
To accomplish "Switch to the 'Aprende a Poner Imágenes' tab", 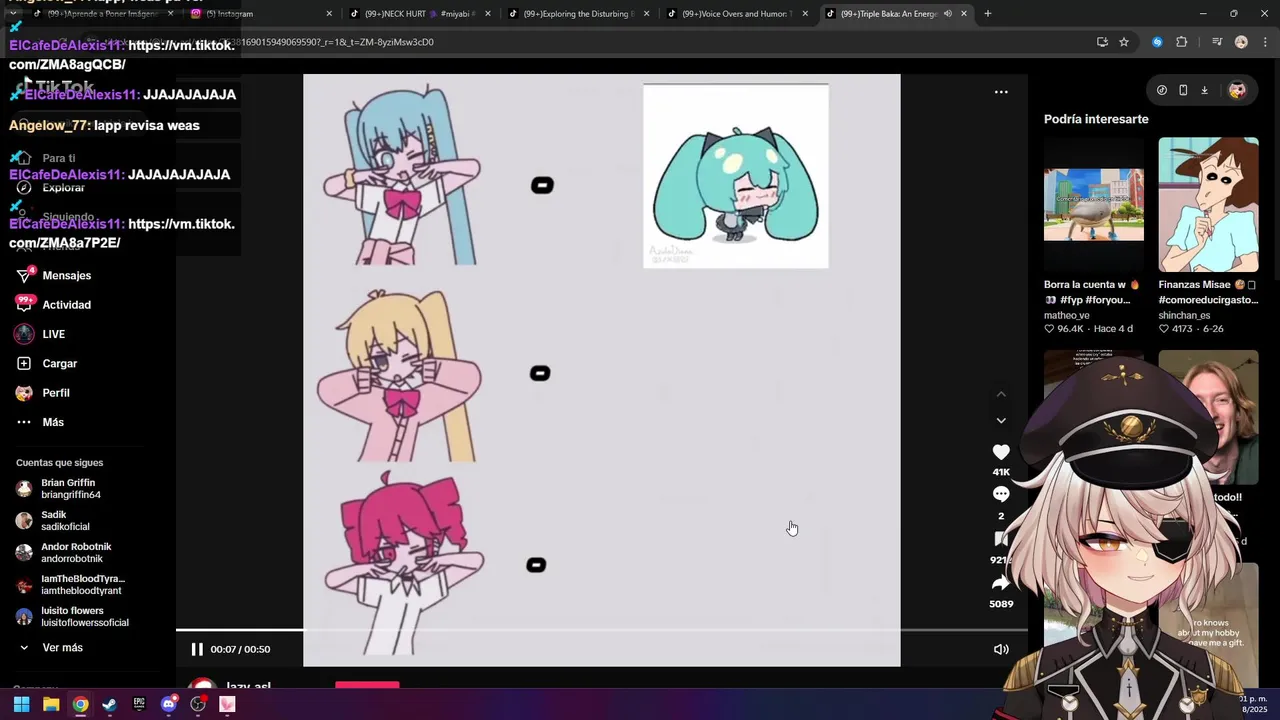I will coord(102,14).
